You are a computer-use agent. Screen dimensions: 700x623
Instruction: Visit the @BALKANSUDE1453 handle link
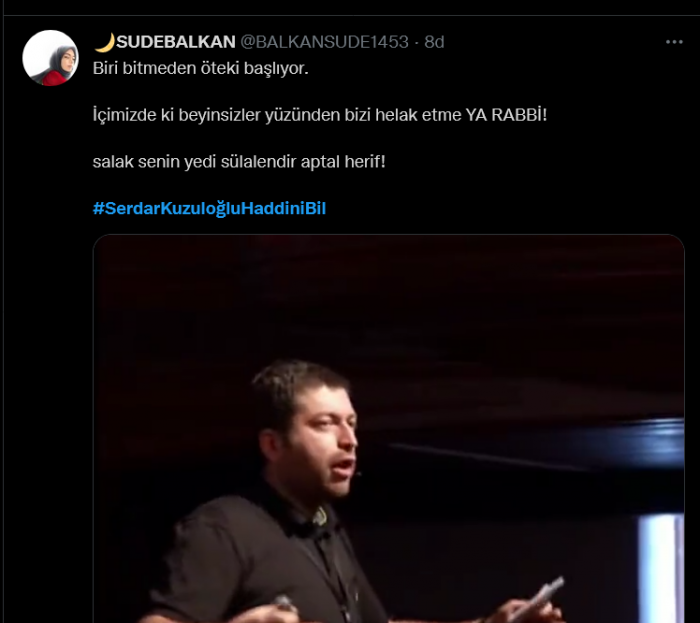coord(325,42)
